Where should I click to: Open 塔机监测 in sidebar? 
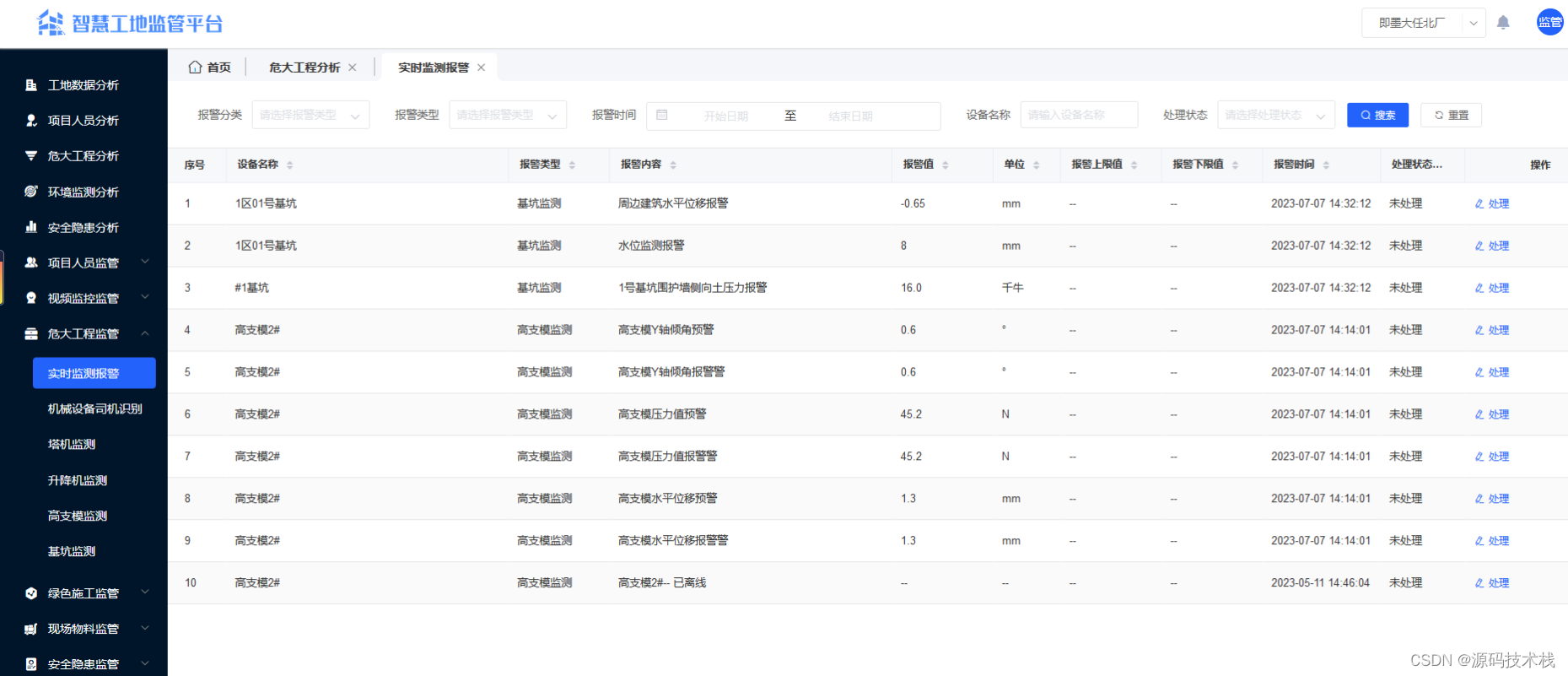[x=72, y=444]
